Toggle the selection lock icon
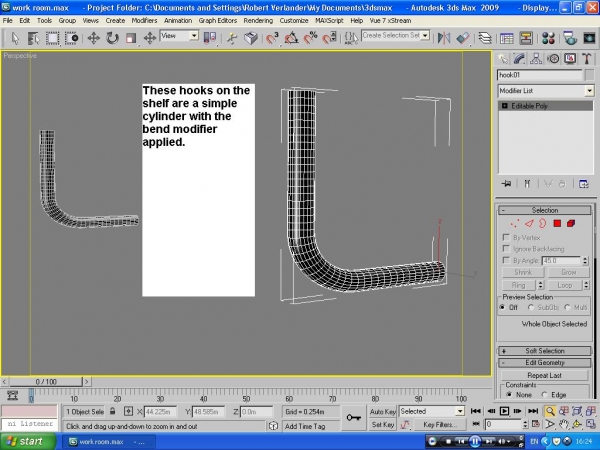Viewport: 600px width, 450px height. coord(112,411)
